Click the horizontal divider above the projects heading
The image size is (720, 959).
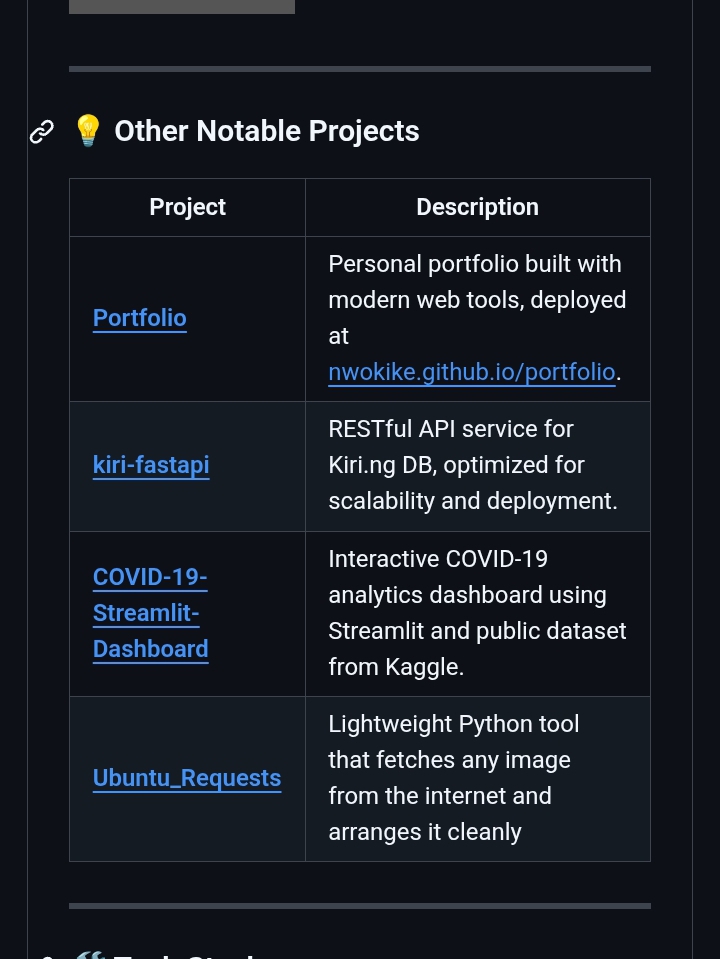click(359, 69)
